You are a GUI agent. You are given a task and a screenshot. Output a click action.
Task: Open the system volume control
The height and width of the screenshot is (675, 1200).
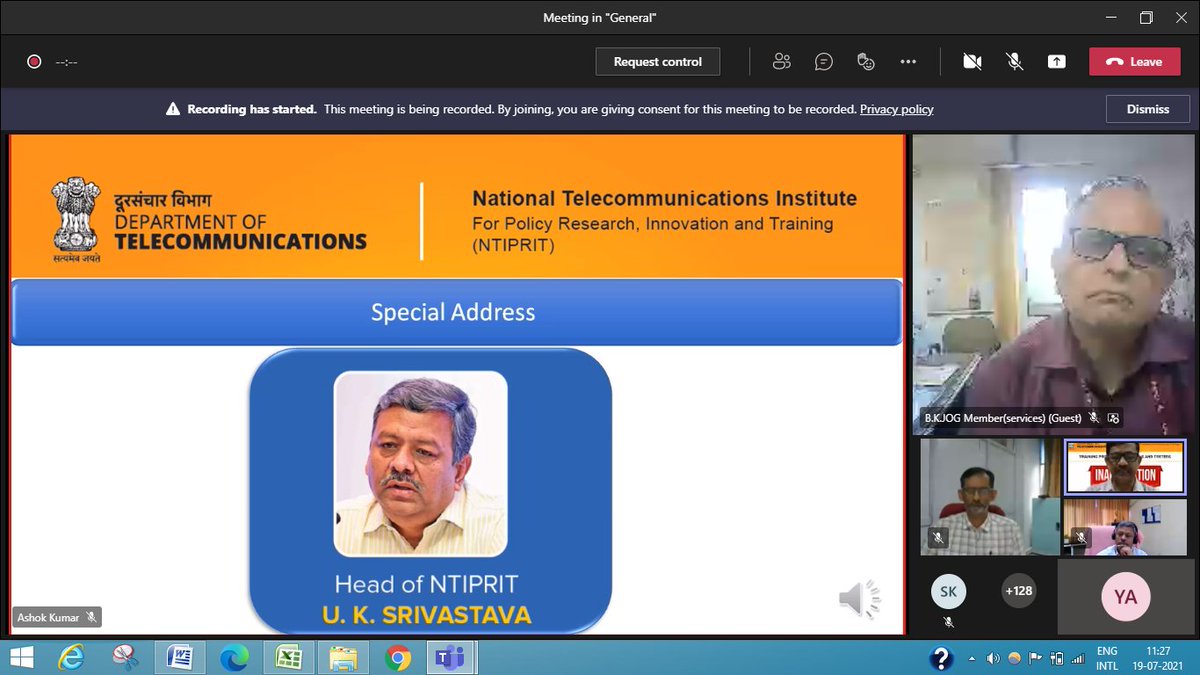992,659
